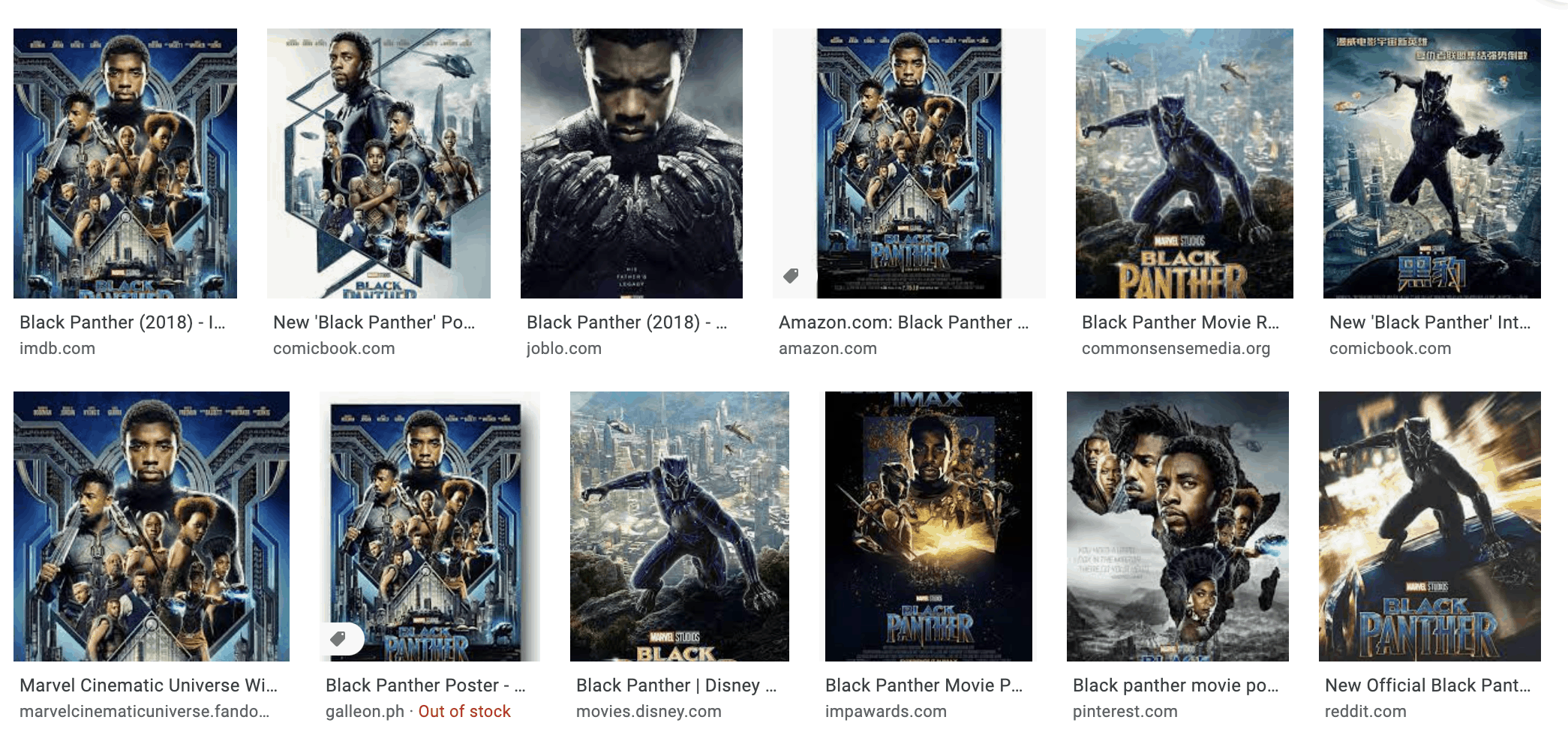Click the galleon.ph source label
This screenshot has height=735, width=1568.
(365, 712)
